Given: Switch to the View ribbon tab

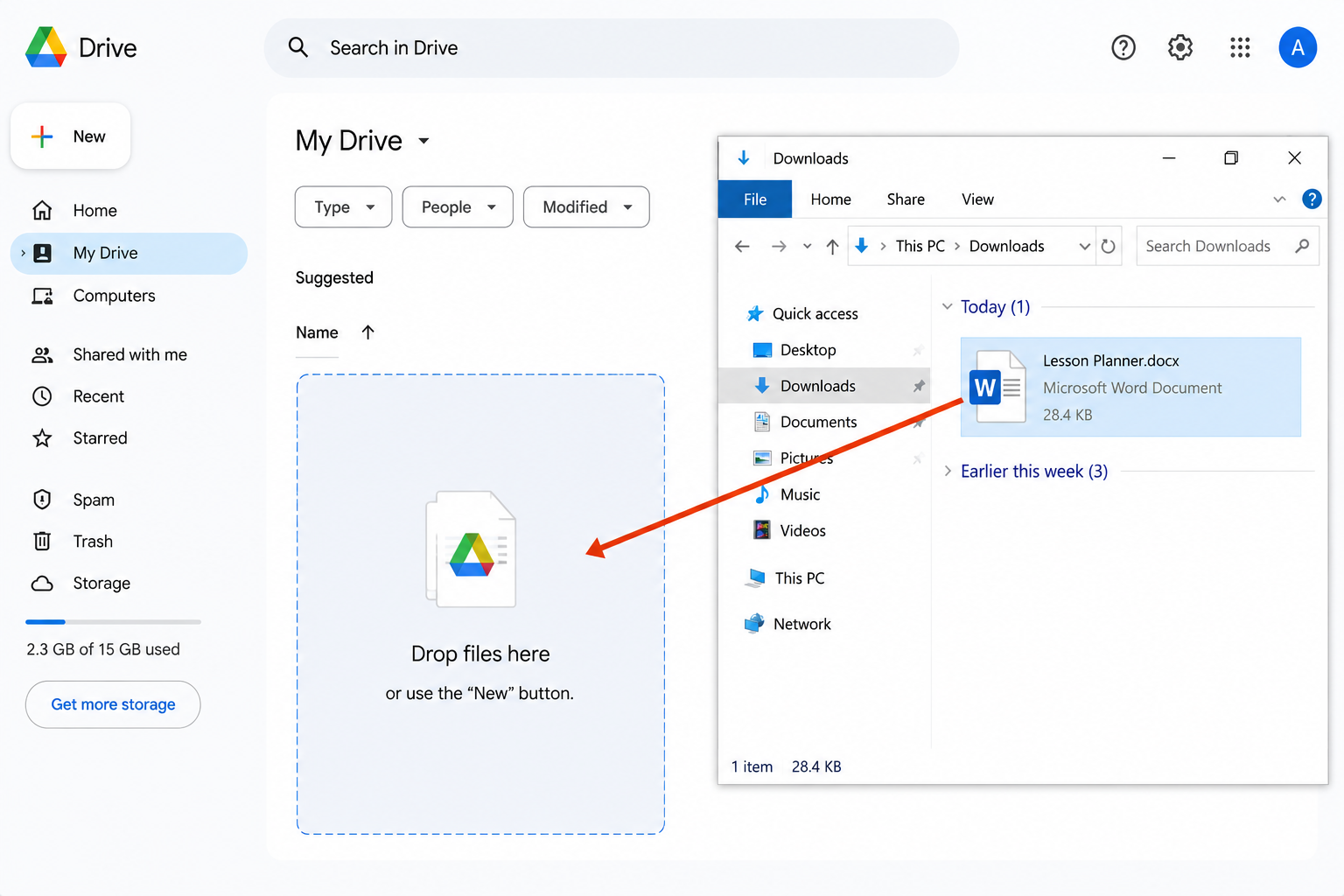Looking at the screenshot, I should pos(977,199).
